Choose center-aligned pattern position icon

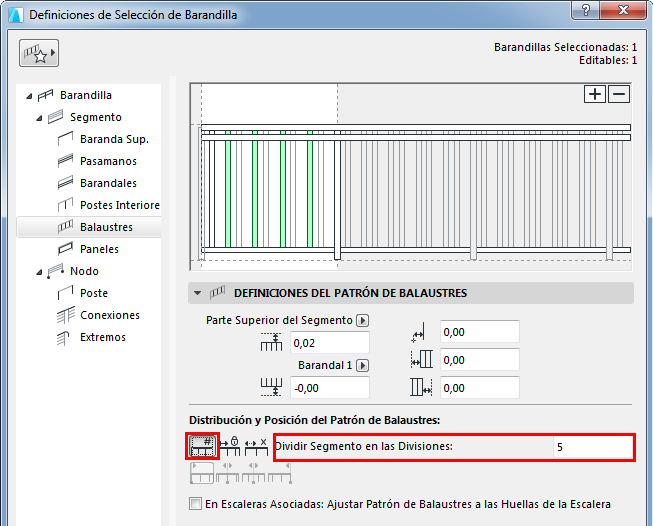[227, 473]
